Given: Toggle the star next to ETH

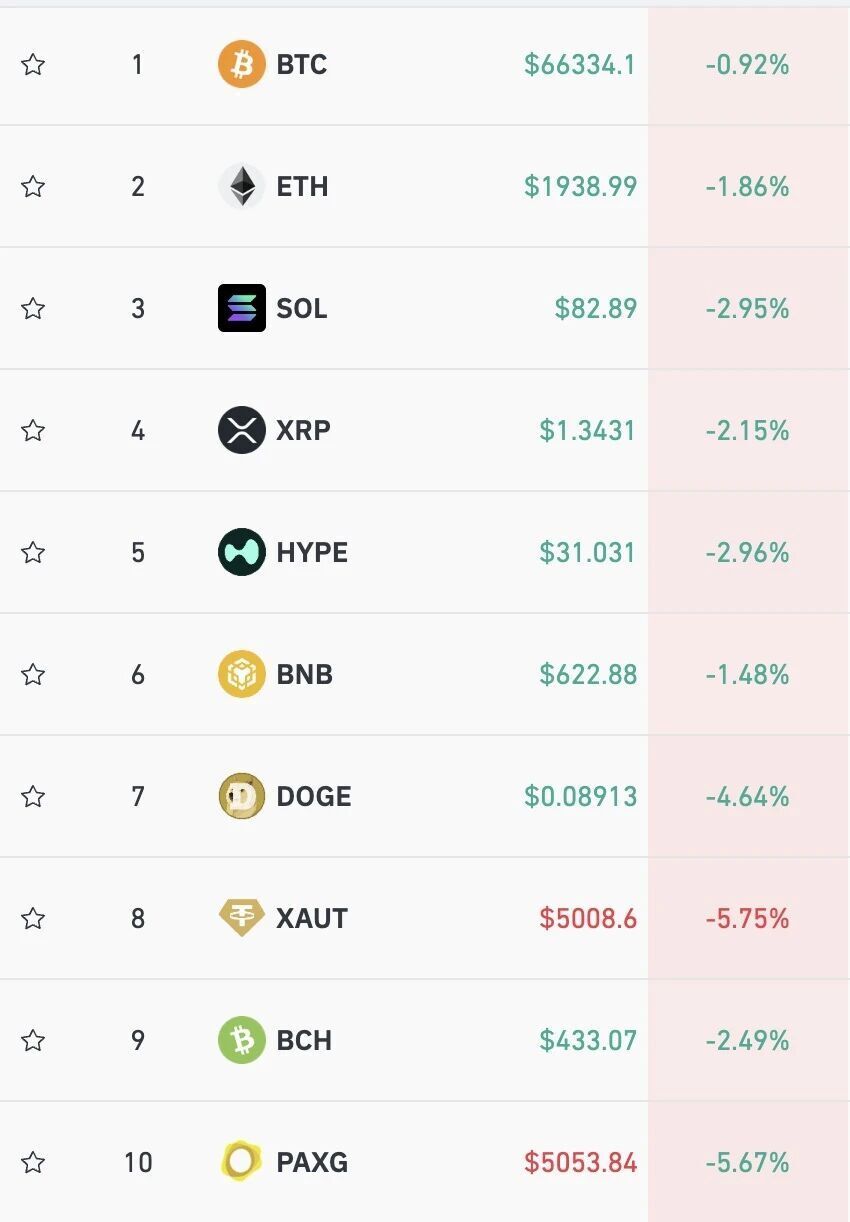Looking at the screenshot, I should [x=33, y=187].
